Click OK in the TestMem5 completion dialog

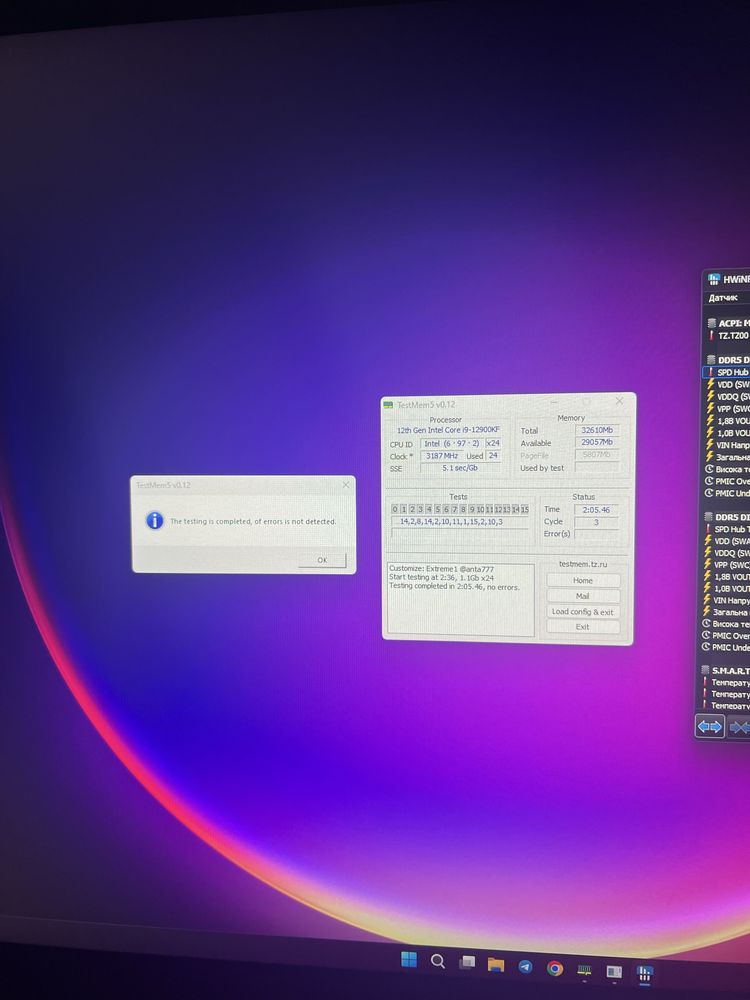point(322,560)
